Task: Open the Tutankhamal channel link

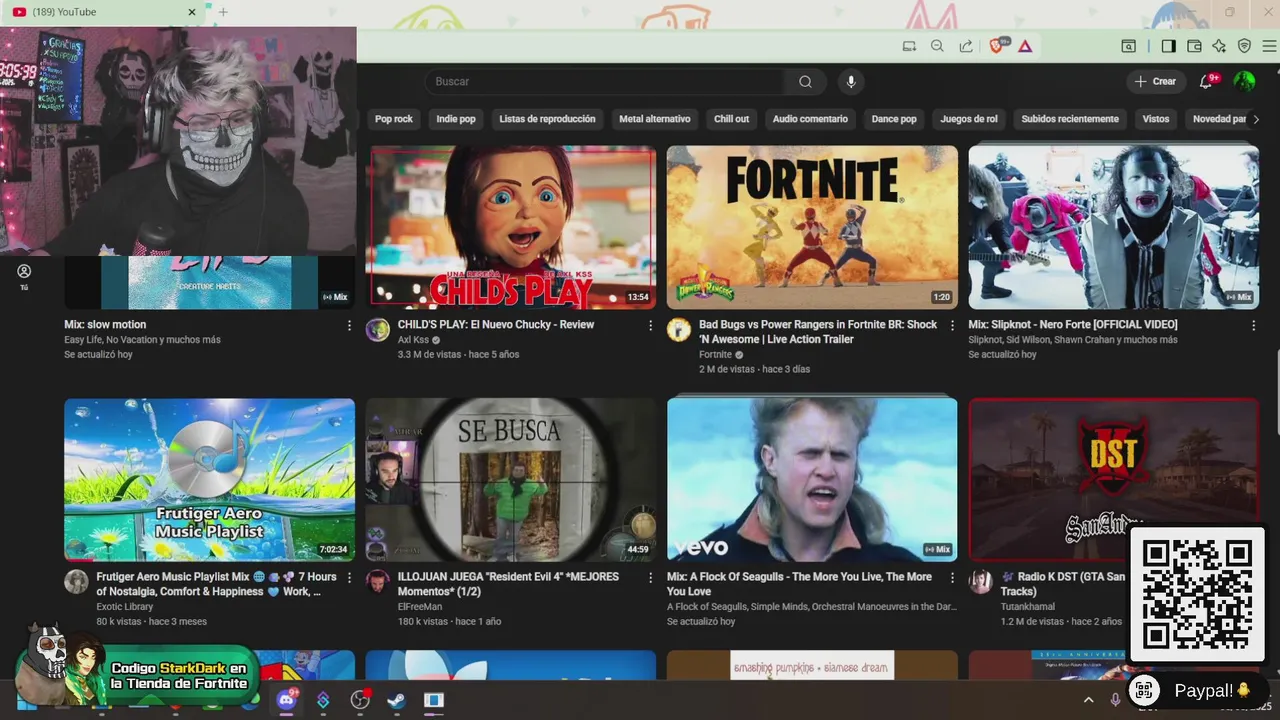Action: click(1028, 607)
